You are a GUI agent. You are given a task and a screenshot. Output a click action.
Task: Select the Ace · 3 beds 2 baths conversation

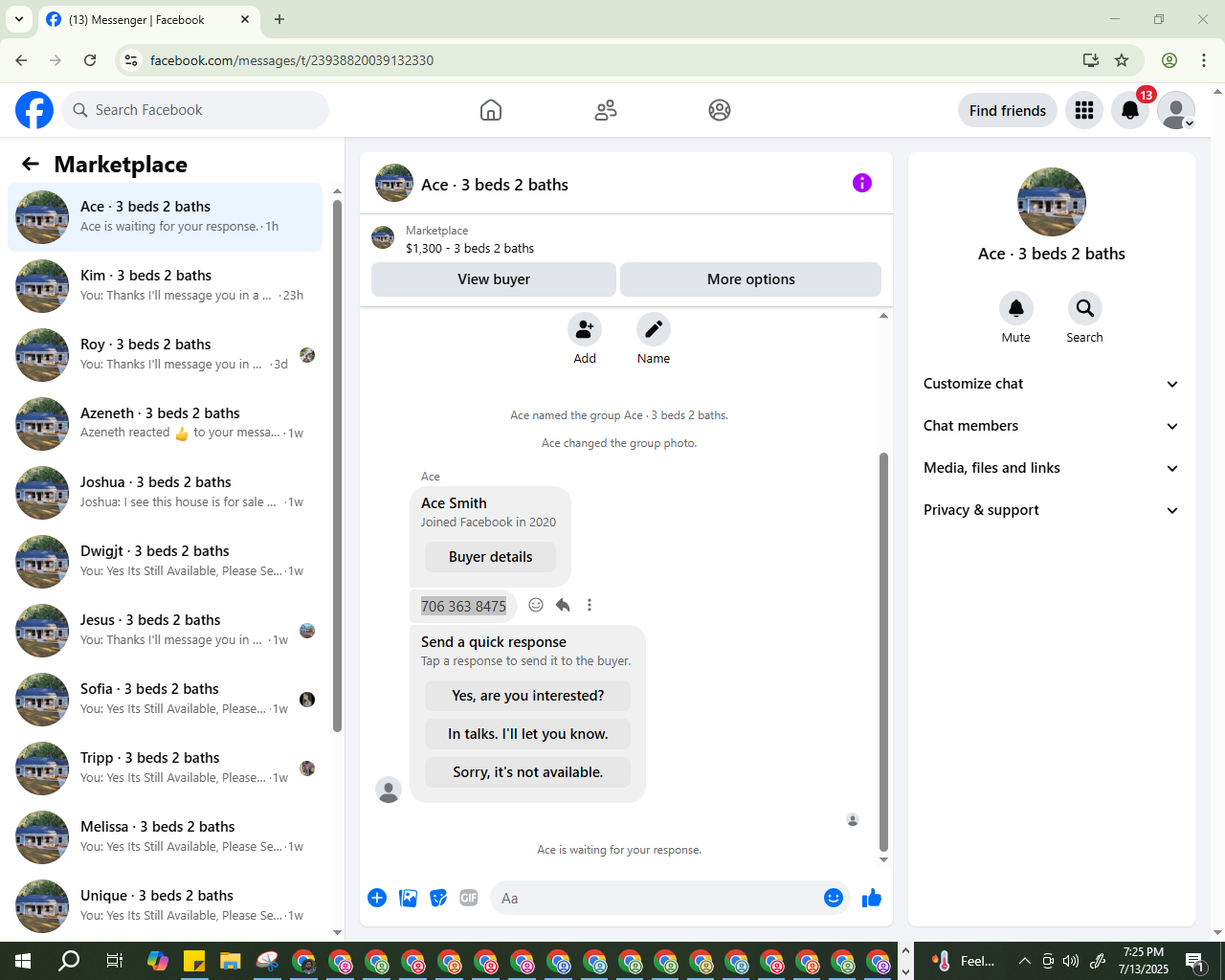tap(165, 217)
